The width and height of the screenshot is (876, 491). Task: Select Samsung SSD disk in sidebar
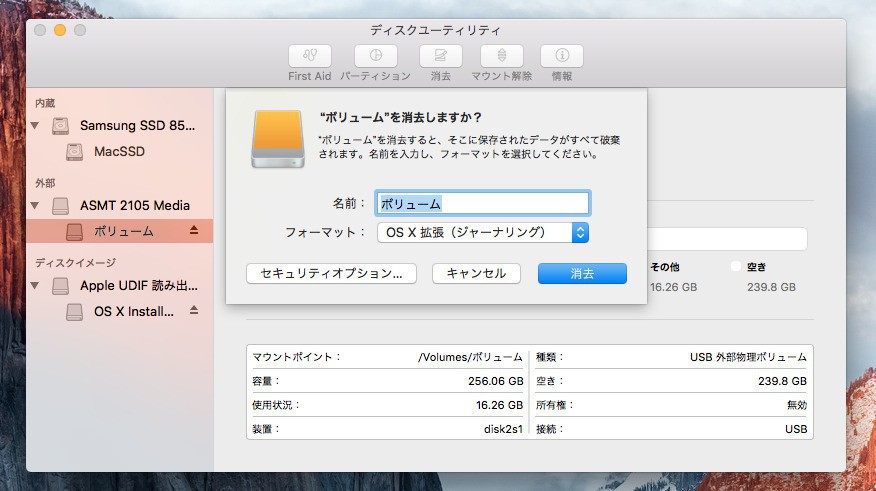pos(137,126)
